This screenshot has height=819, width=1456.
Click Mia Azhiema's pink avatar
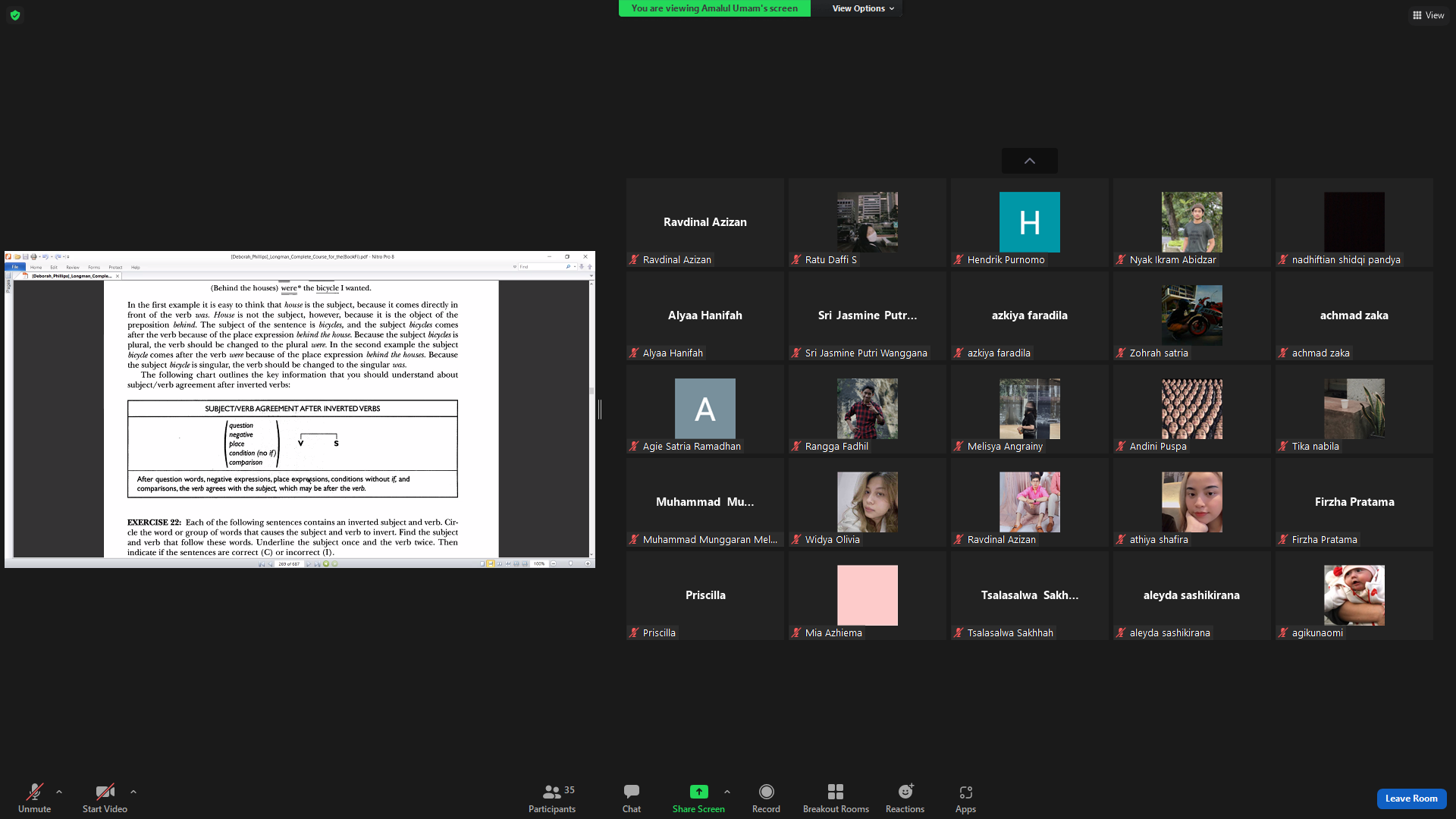(868, 595)
